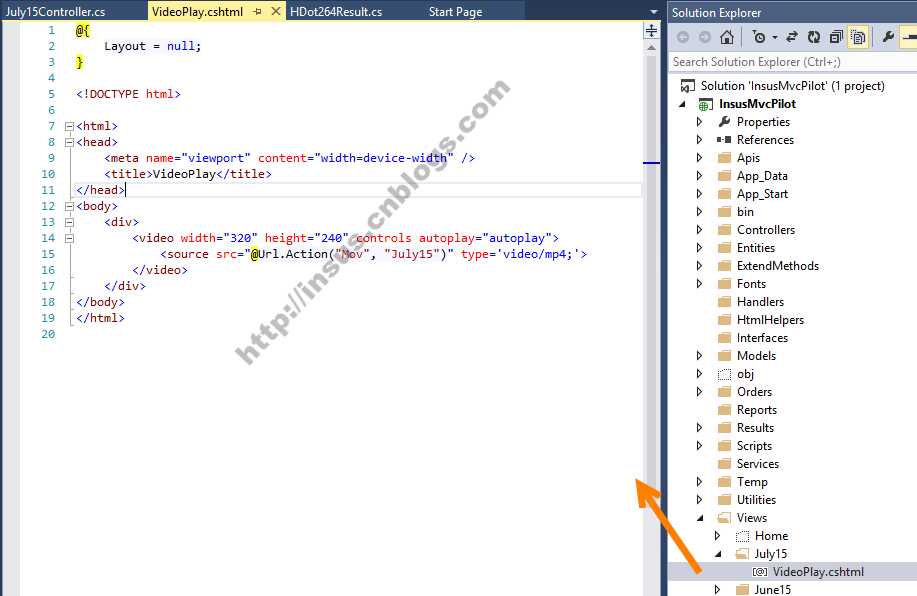917x596 pixels.
Task: Open the tab overflow dropdown arrow
Action: click(x=654, y=12)
